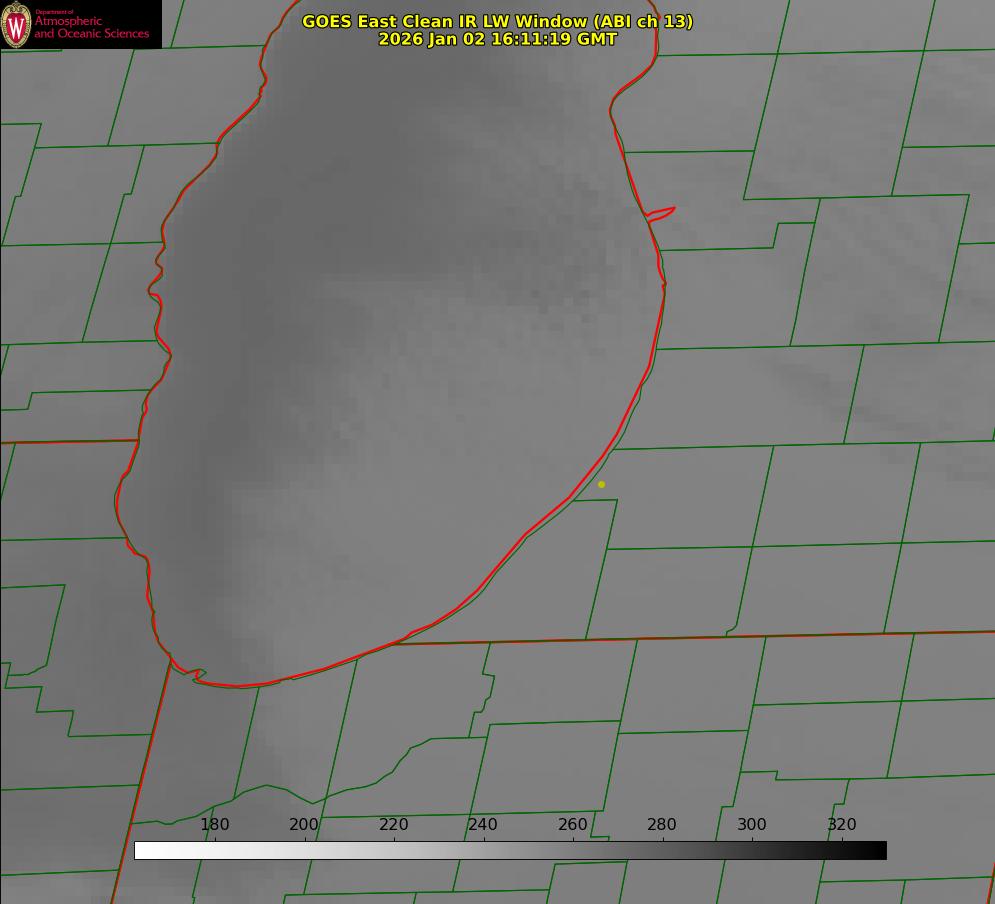Click the small hooked harbor on the southwest shore
This screenshot has width=995, height=904.
[x=198, y=675]
